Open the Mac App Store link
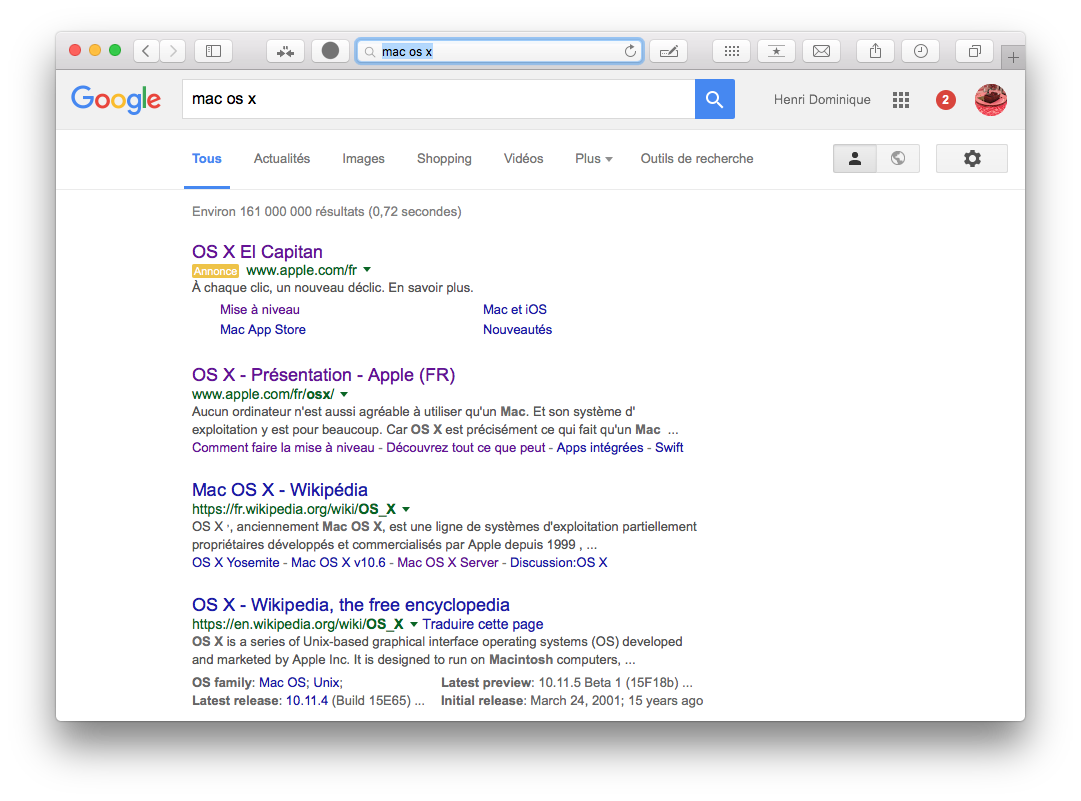 click(262, 329)
